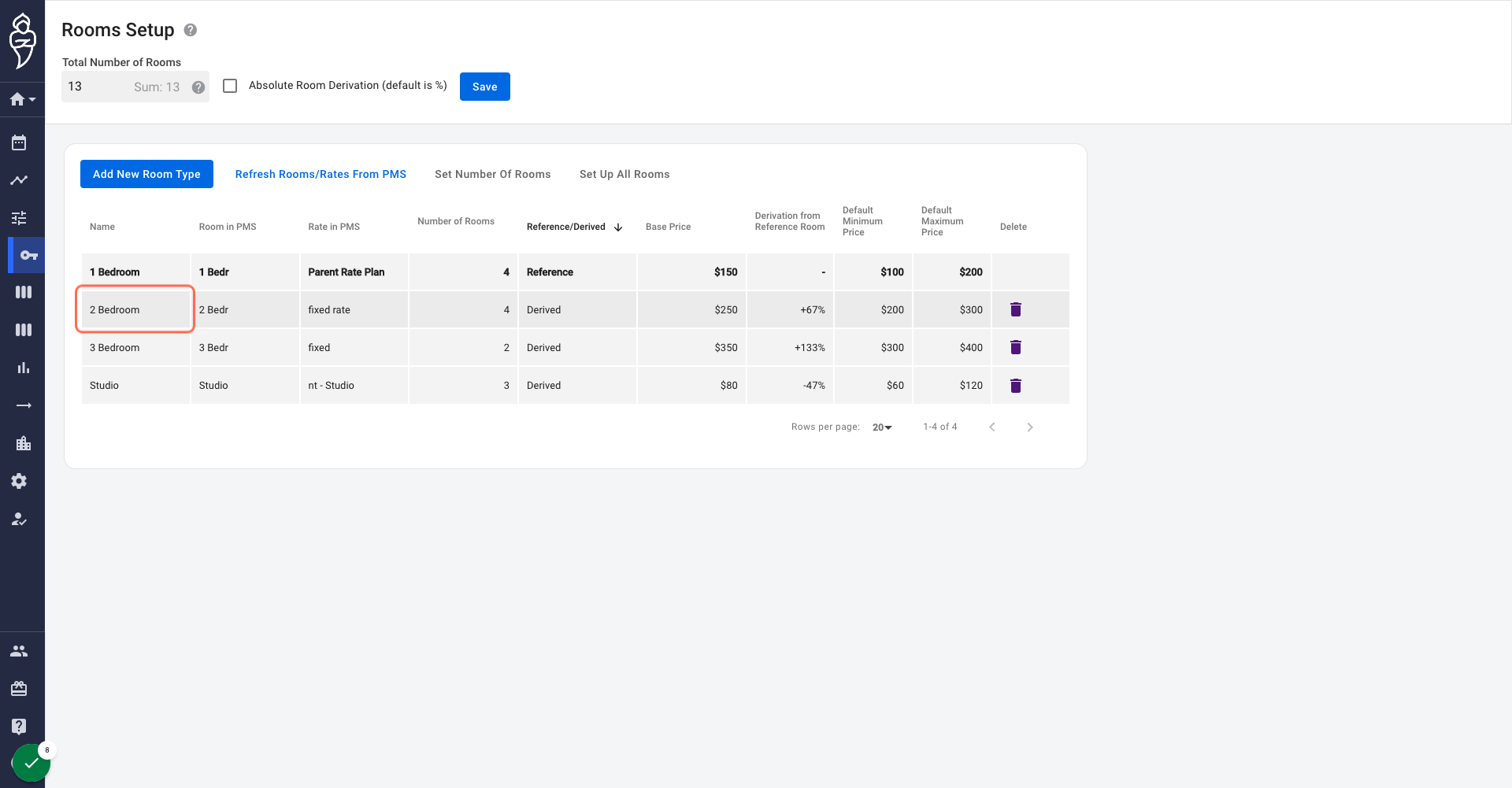Viewport: 1512px width, 788px height.
Task: Click the Base Price column header
Action: click(x=668, y=227)
